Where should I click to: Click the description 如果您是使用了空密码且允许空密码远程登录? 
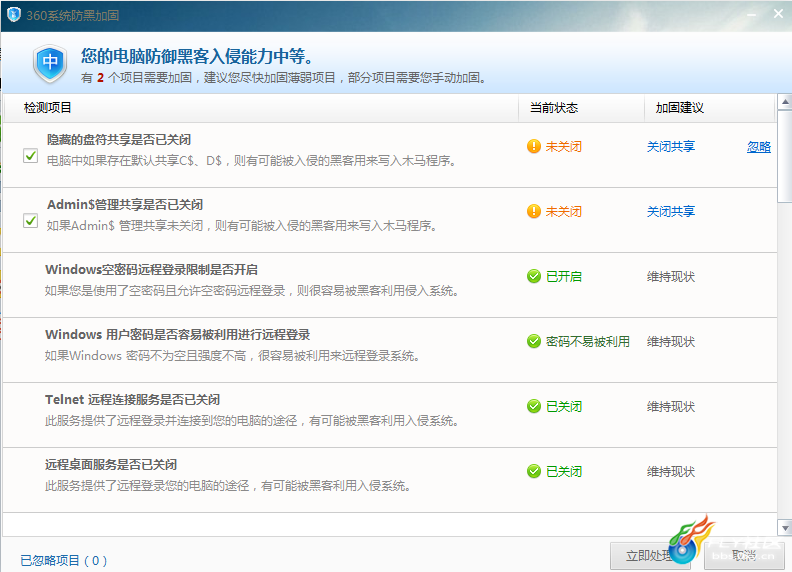tap(252, 291)
